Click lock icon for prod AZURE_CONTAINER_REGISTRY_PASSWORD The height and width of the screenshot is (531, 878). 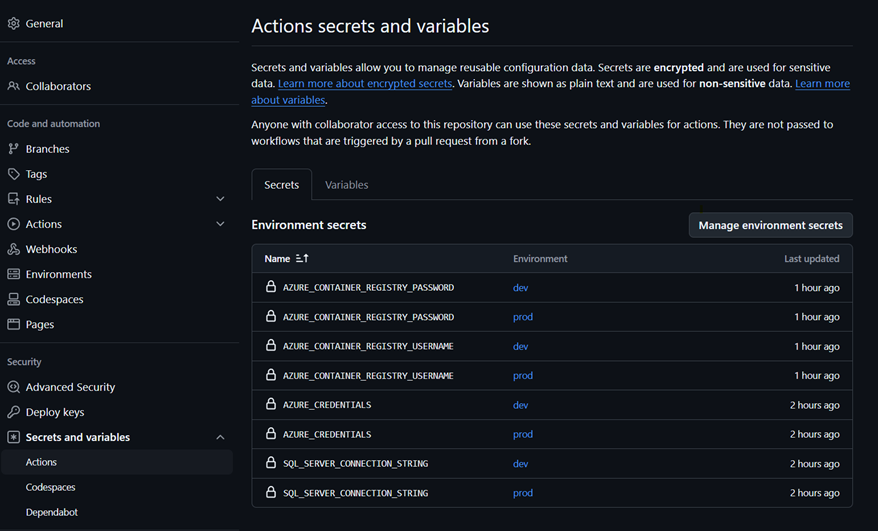click(x=271, y=316)
